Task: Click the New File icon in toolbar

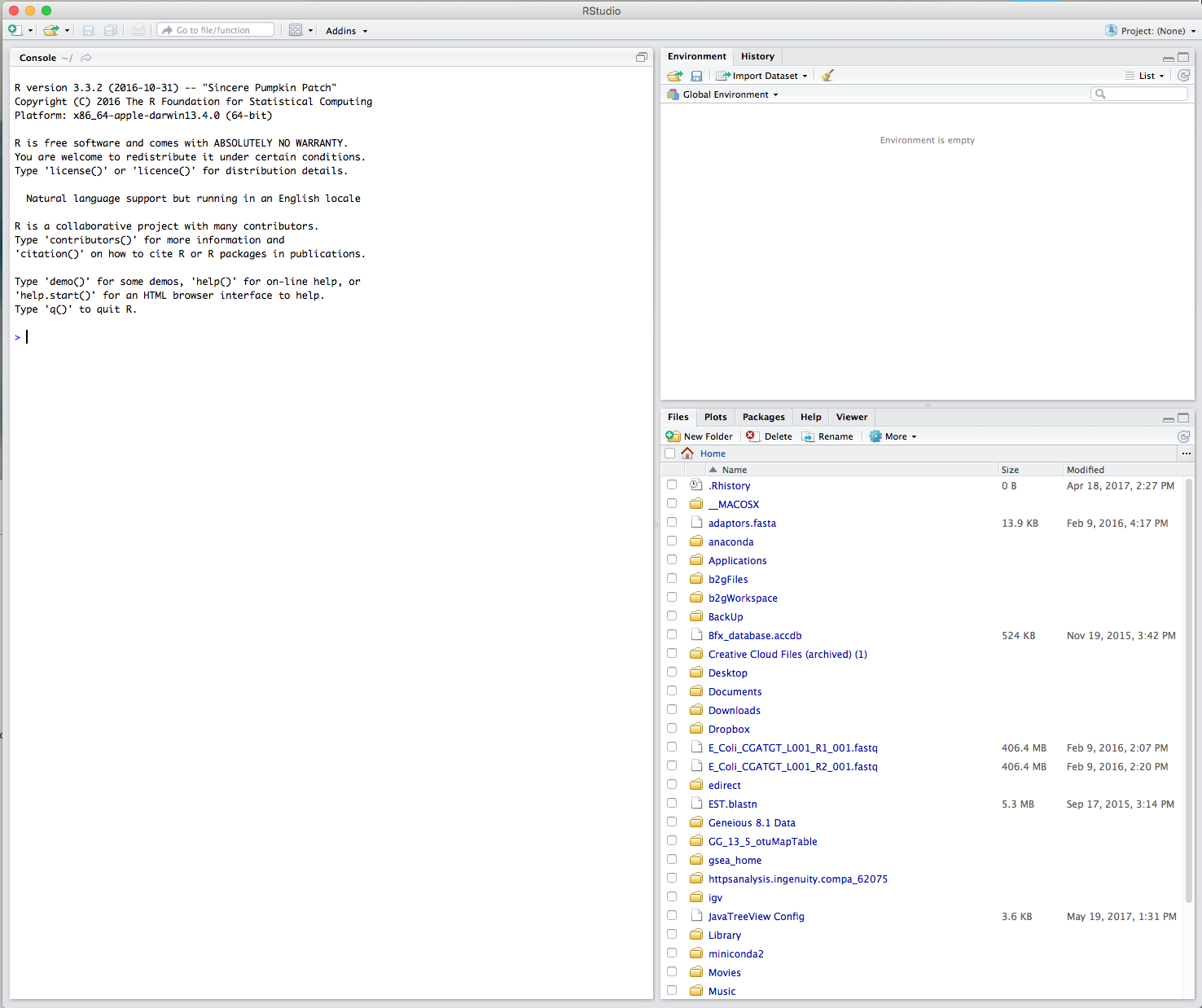Action: click(15, 30)
